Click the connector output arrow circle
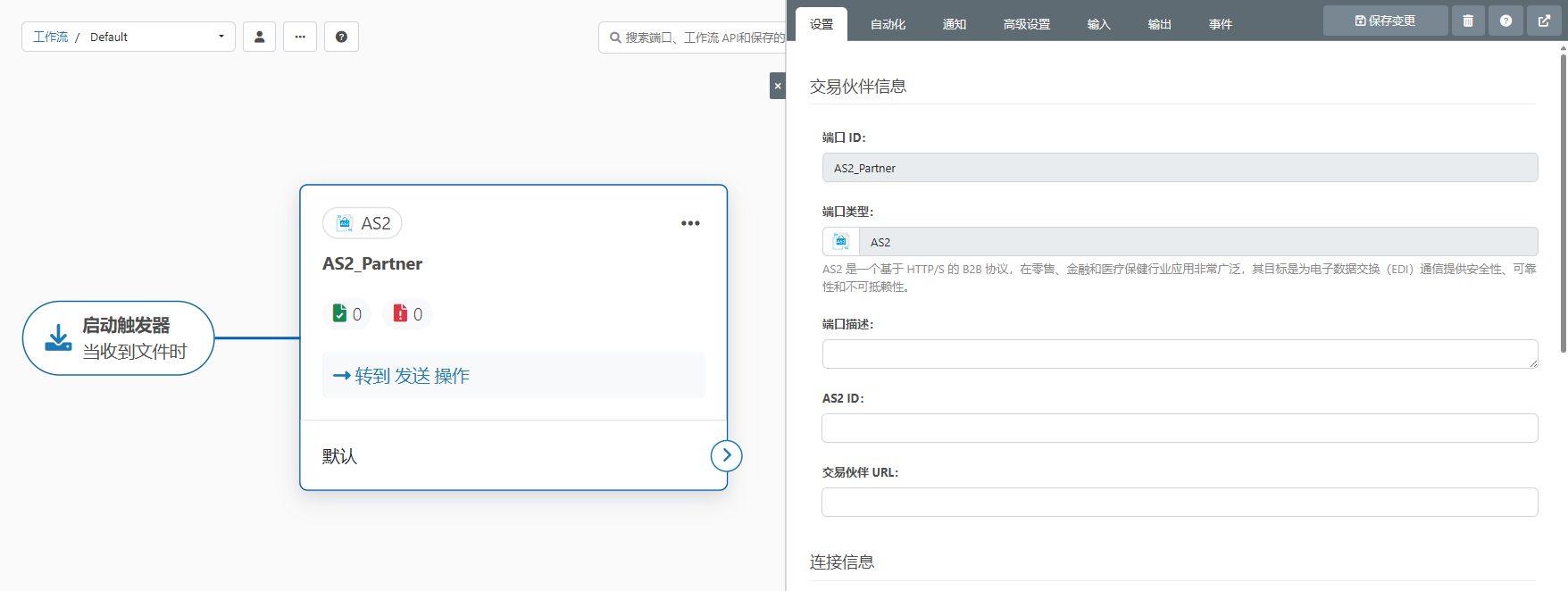The width and height of the screenshot is (1568, 591). point(726,455)
